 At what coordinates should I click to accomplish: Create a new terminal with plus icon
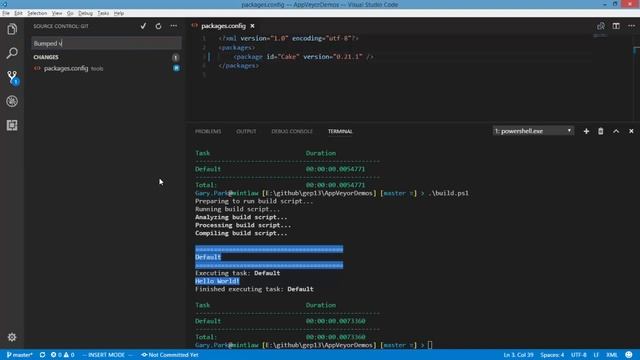pyautogui.click(x=586, y=131)
